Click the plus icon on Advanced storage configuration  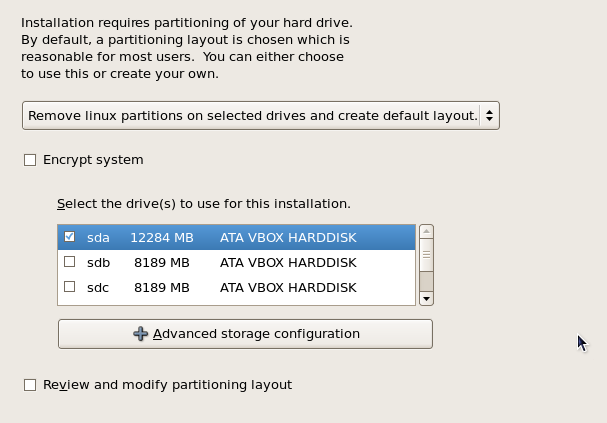(141, 334)
